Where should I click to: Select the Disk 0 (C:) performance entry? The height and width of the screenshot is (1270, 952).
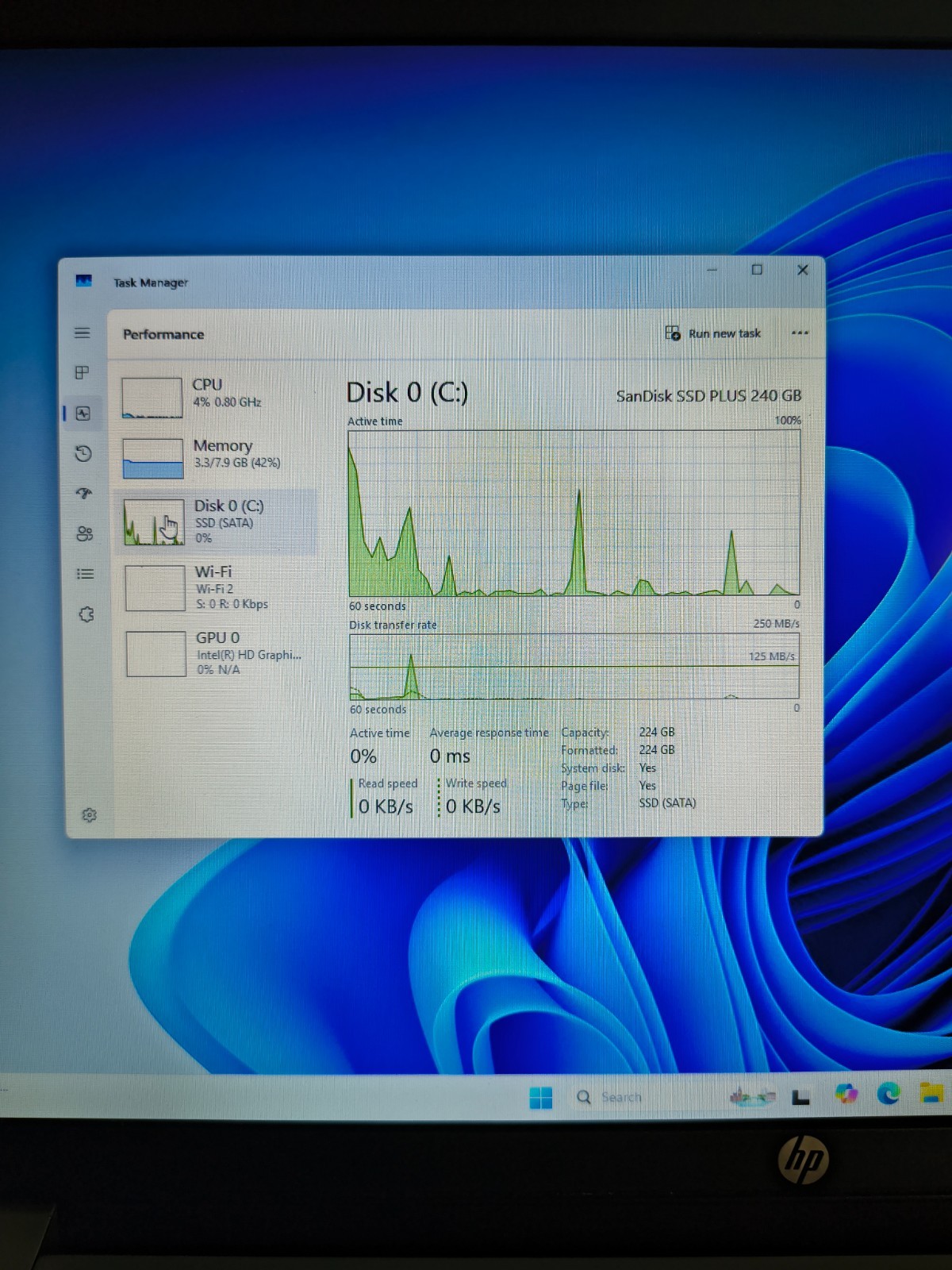point(217,521)
